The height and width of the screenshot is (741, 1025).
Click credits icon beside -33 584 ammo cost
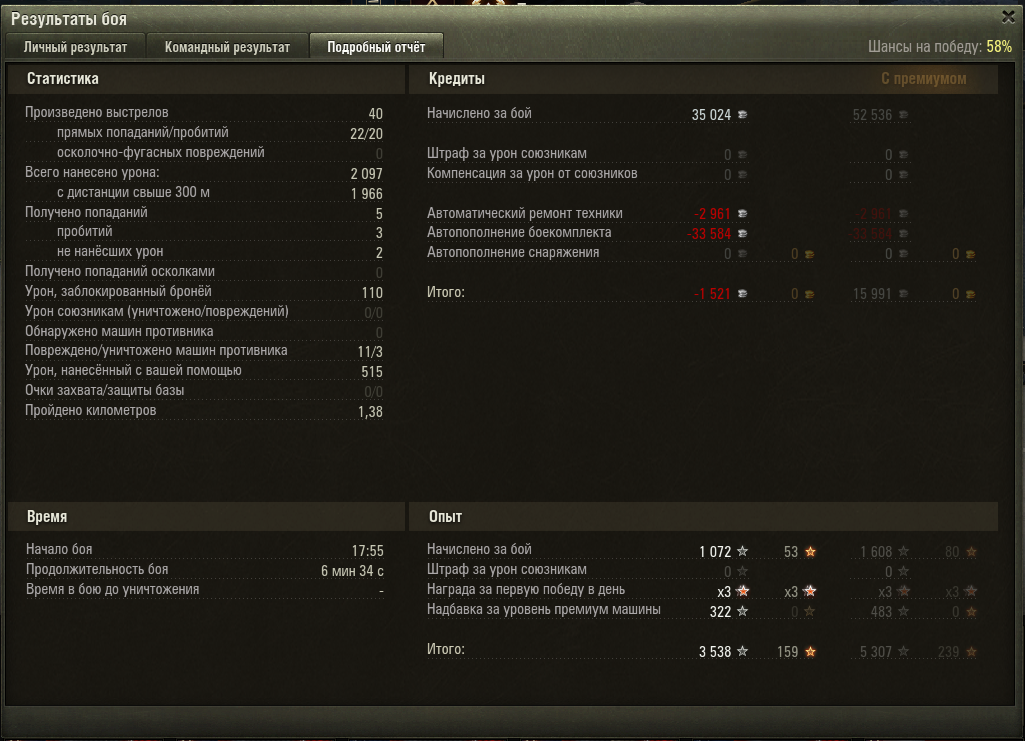pos(743,233)
